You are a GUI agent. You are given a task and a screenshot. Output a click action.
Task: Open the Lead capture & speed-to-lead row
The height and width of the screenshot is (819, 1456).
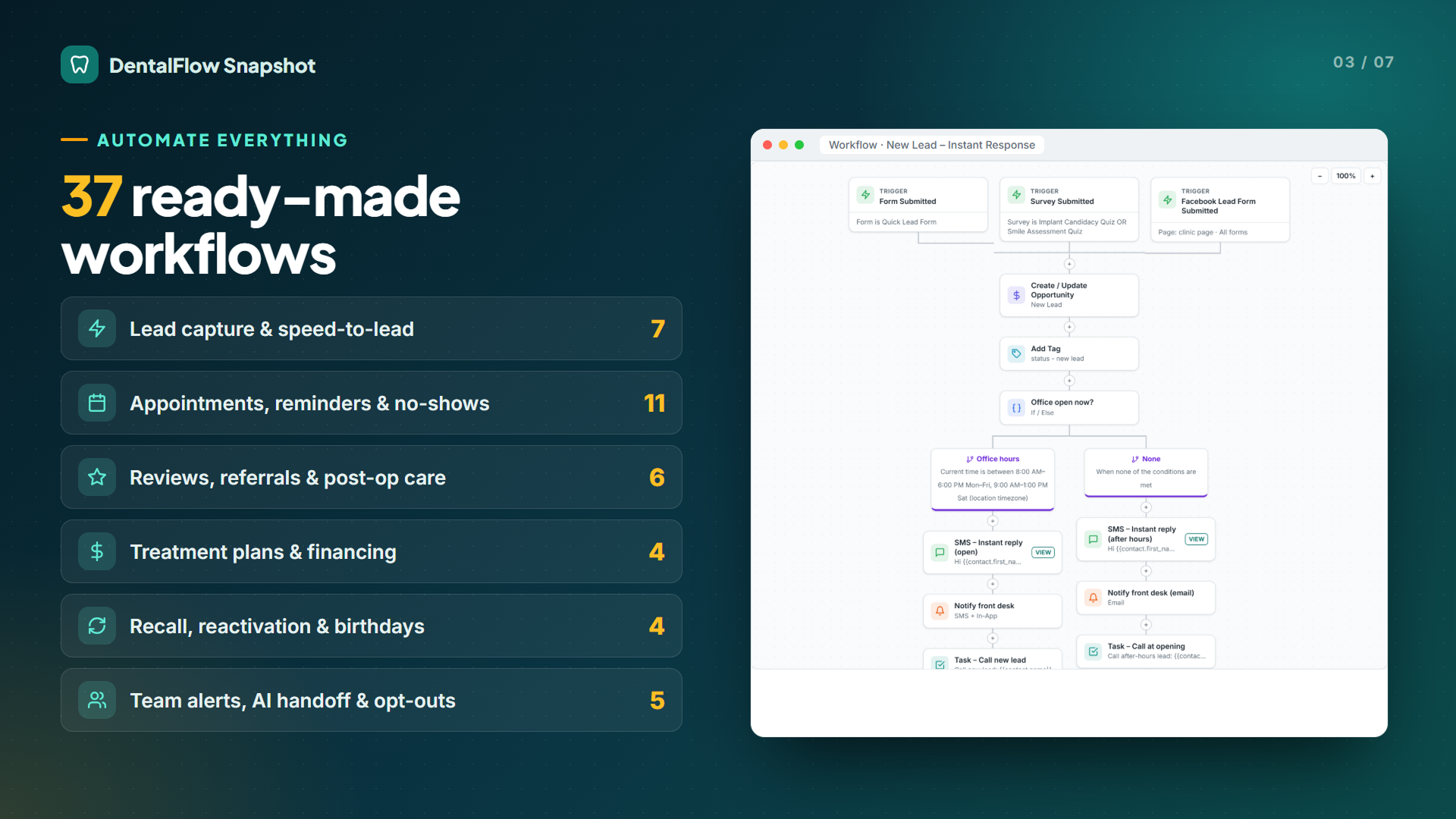coord(372,328)
